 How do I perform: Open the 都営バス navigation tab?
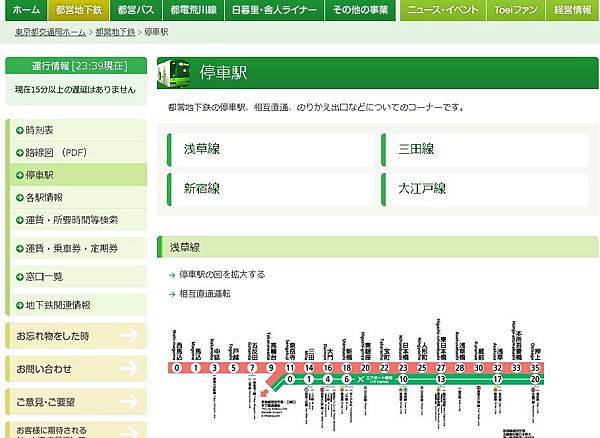(x=136, y=10)
